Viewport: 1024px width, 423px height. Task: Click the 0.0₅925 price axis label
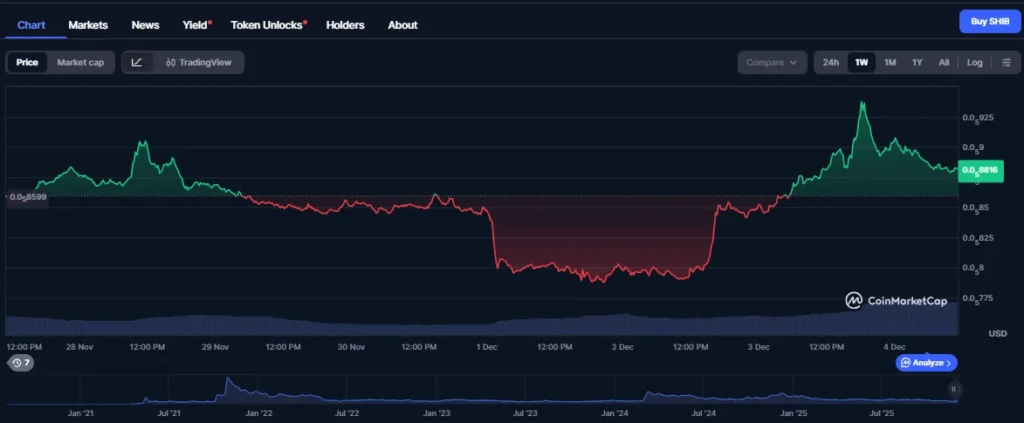[978, 118]
